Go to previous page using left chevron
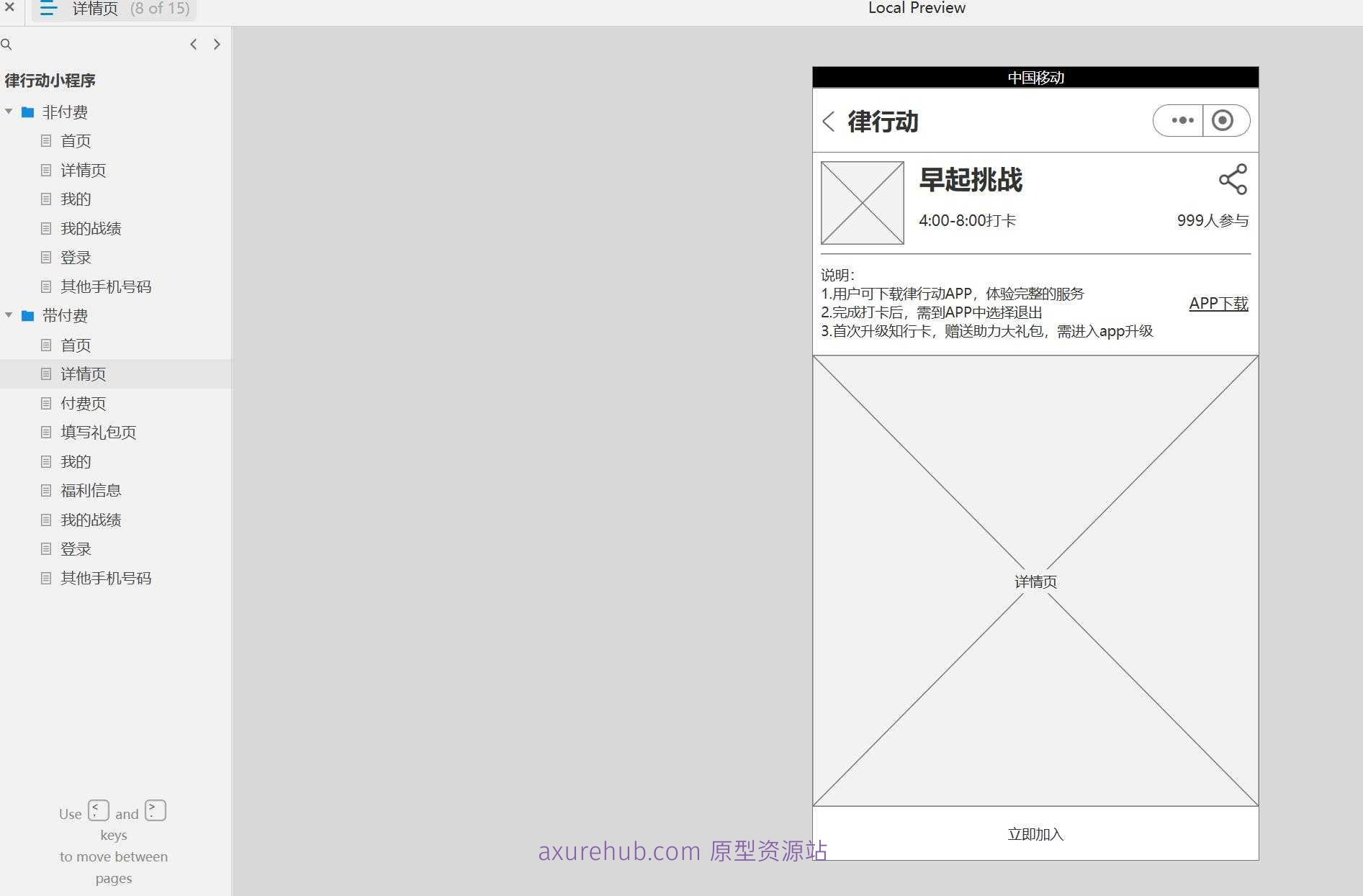 [193, 45]
